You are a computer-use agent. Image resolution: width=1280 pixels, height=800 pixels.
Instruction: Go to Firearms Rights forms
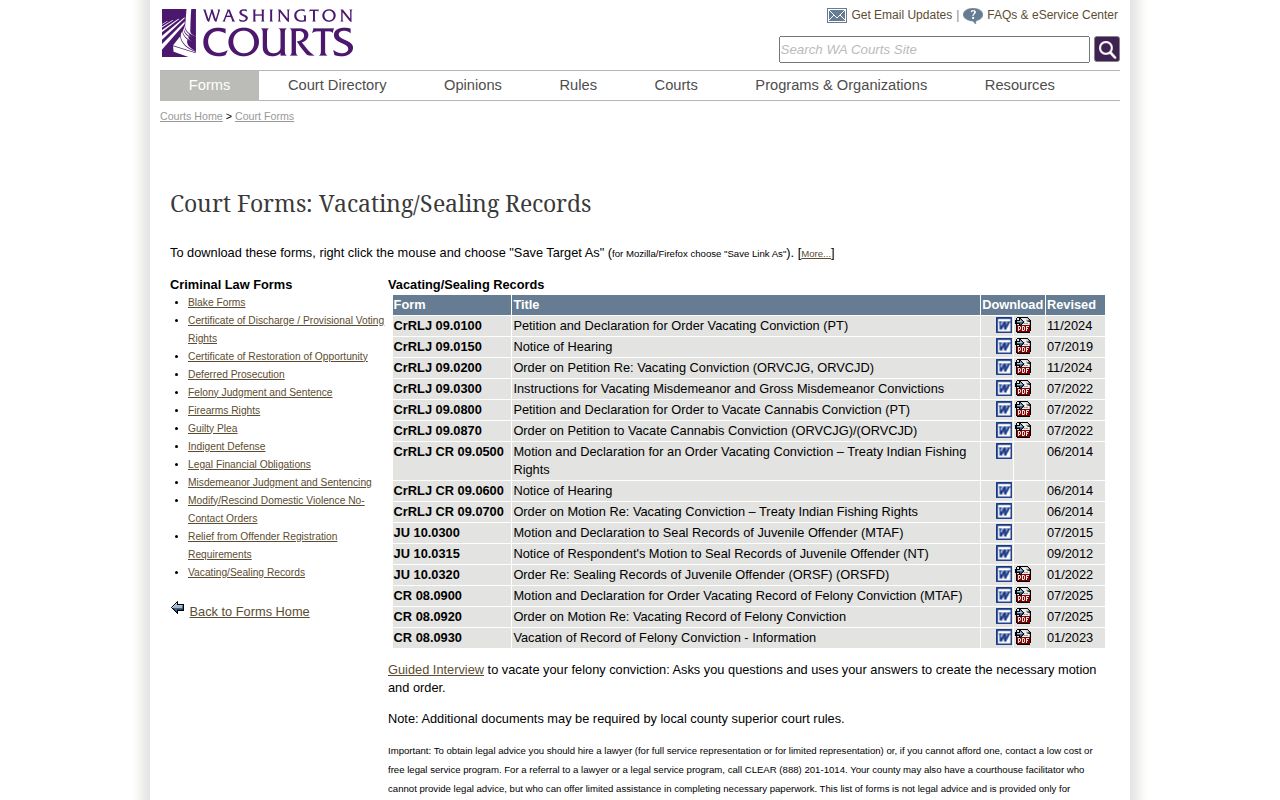tap(224, 410)
